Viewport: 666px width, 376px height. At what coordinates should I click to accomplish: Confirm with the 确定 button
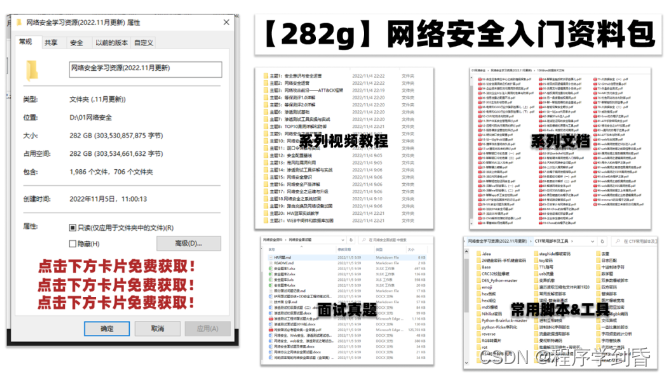click(x=107, y=328)
